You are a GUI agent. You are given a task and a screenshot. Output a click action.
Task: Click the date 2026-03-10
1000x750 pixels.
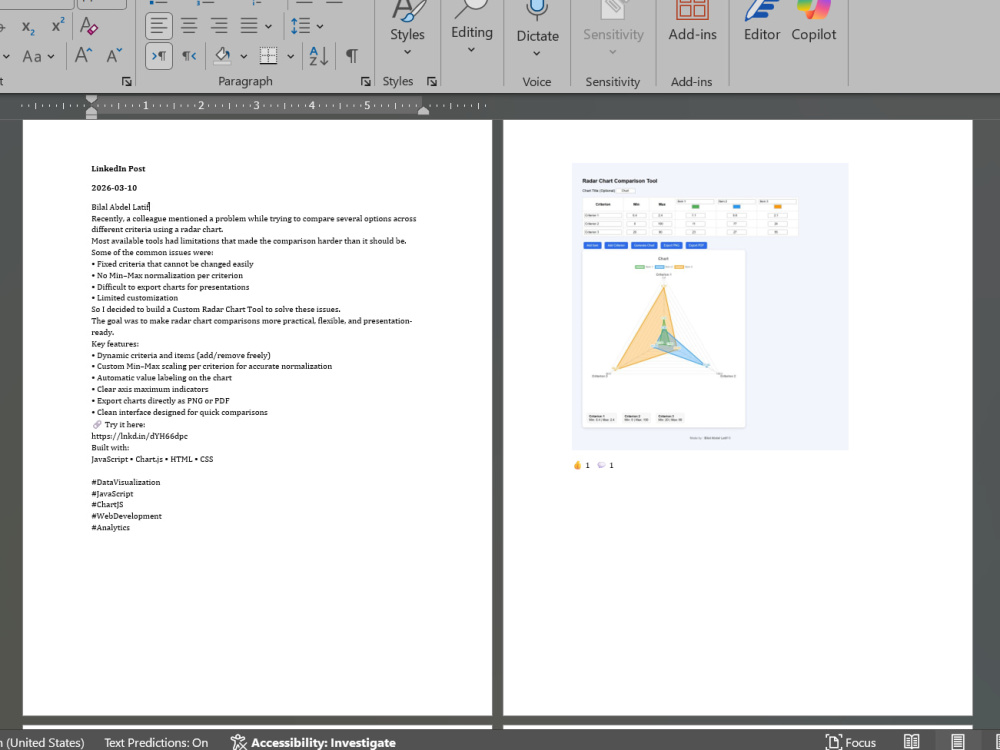coord(114,188)
